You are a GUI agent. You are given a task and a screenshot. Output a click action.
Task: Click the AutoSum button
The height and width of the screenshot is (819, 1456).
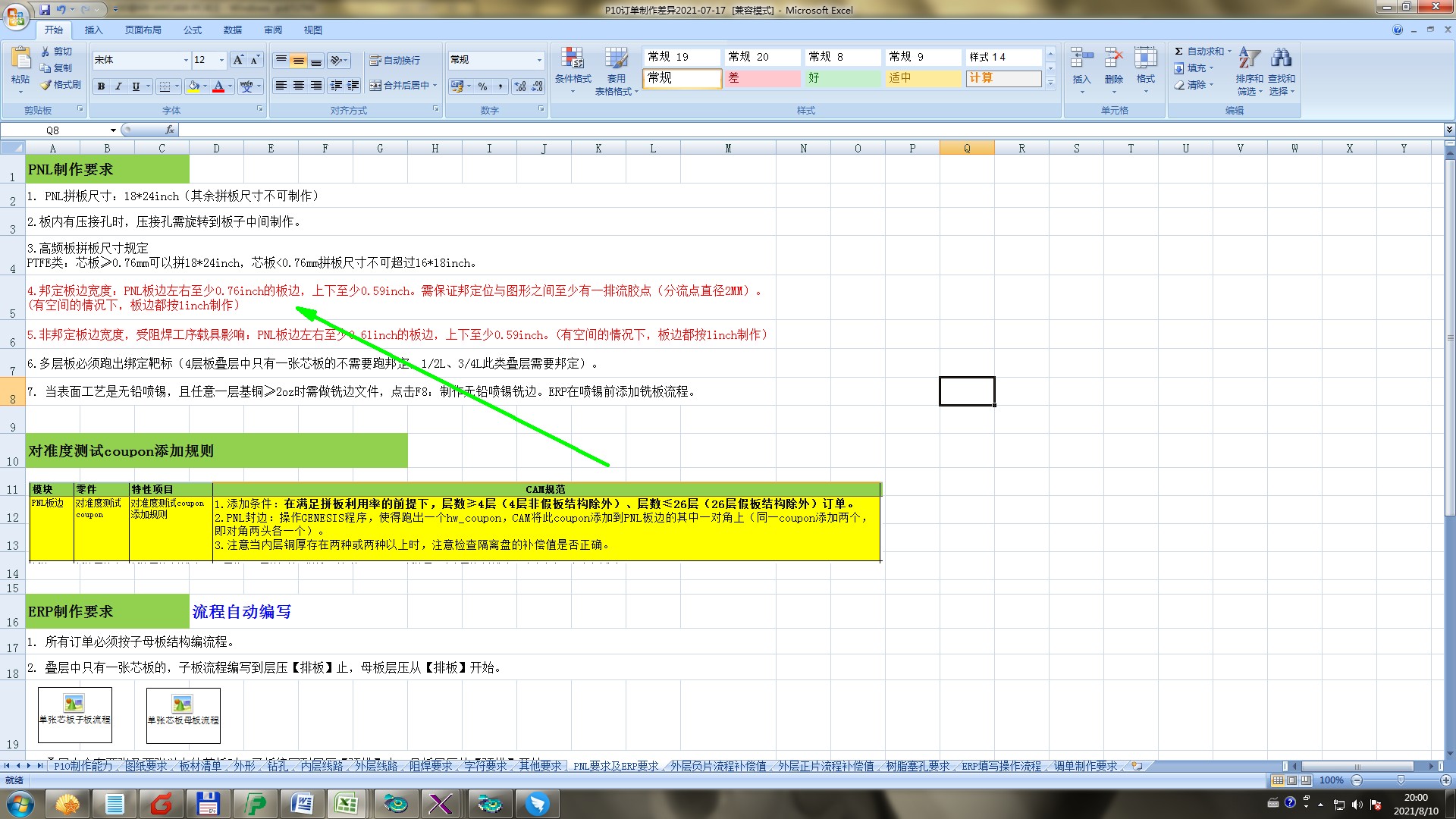pos(1200,52)
